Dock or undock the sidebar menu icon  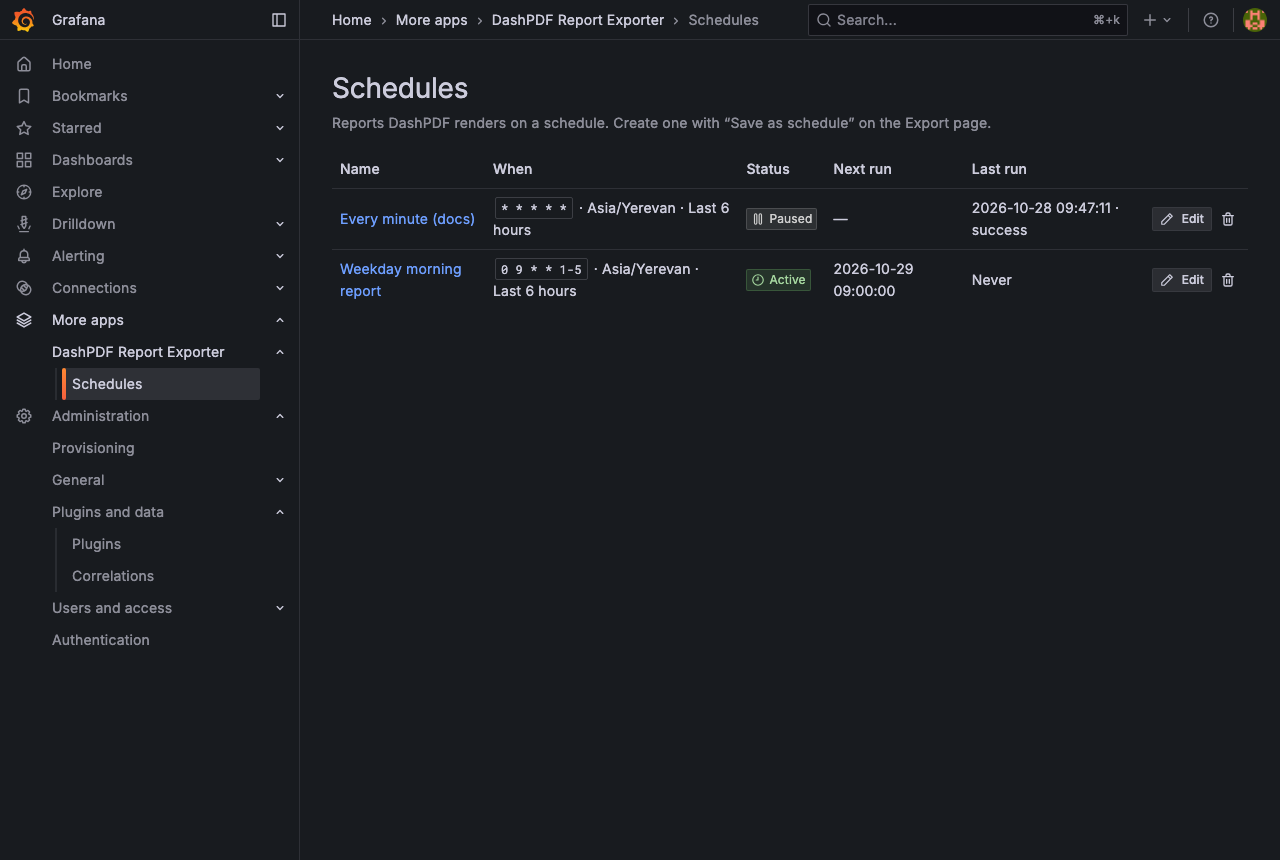(279, 20)
